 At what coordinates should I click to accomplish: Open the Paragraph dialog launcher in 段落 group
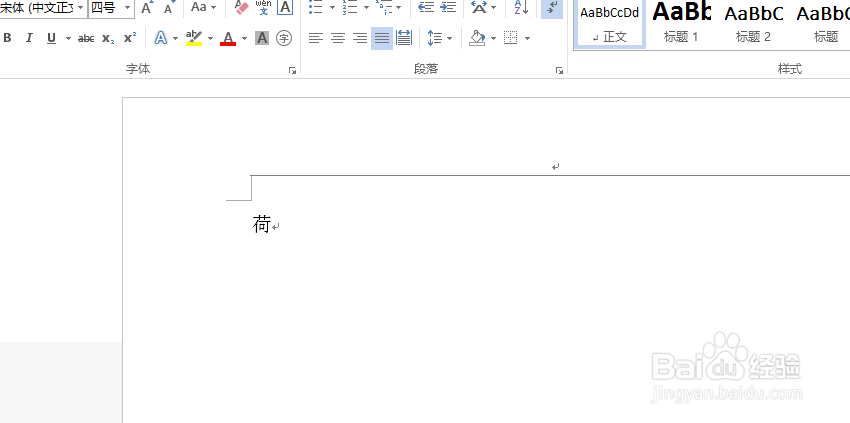559,70
